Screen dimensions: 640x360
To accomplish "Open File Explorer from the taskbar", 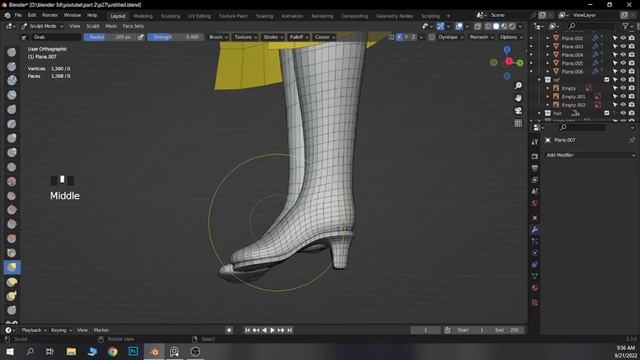I will [71, 351].
